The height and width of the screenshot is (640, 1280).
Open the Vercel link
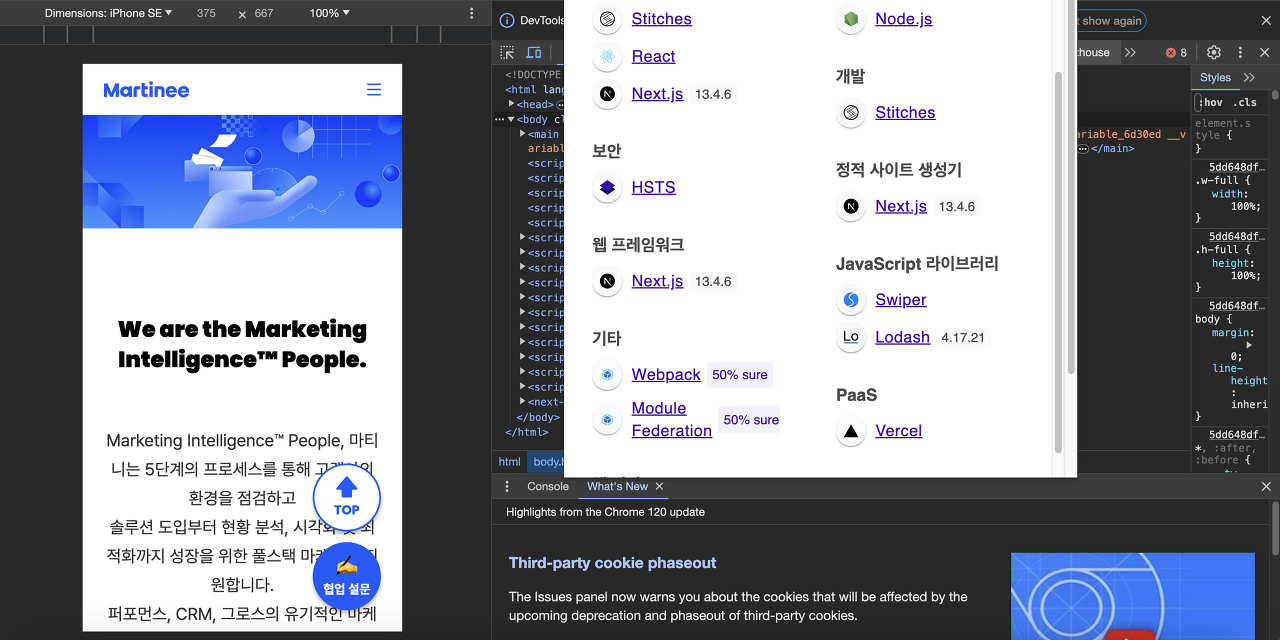point(899,431)
